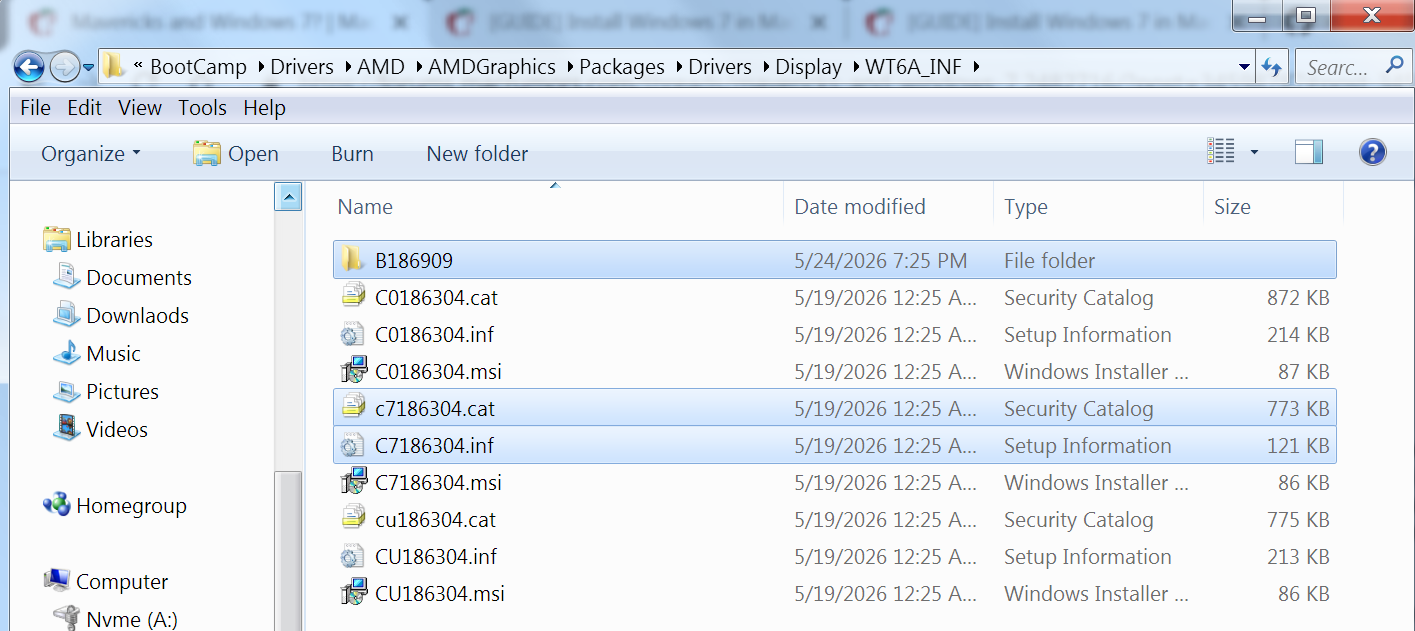The image size is (1415, 631).
Task: Open the Videos library
Action: coord(101,429)
